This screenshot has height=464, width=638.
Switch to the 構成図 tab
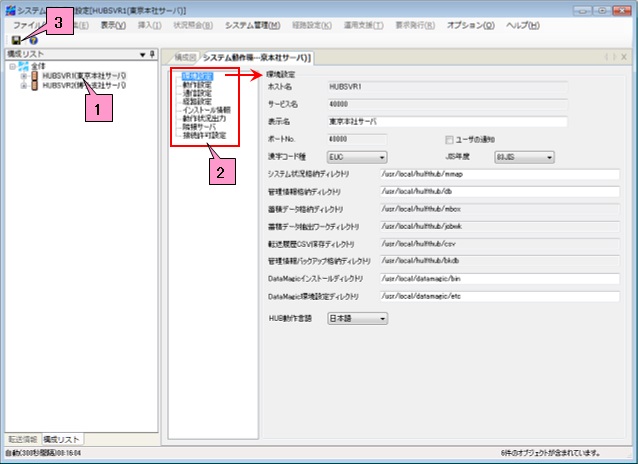click(183, 59)
